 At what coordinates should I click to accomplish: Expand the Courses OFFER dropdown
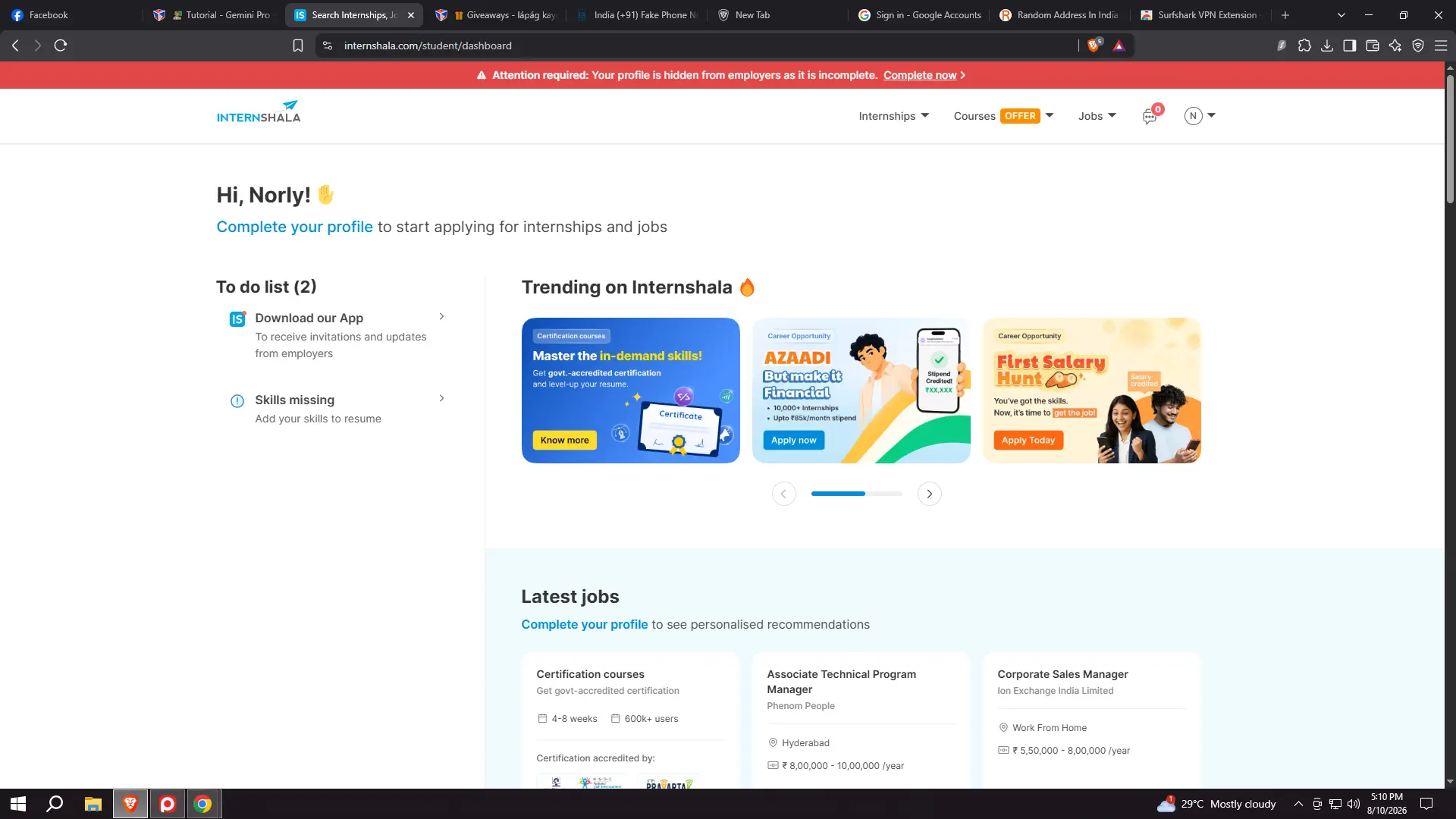coord(1003,116)
